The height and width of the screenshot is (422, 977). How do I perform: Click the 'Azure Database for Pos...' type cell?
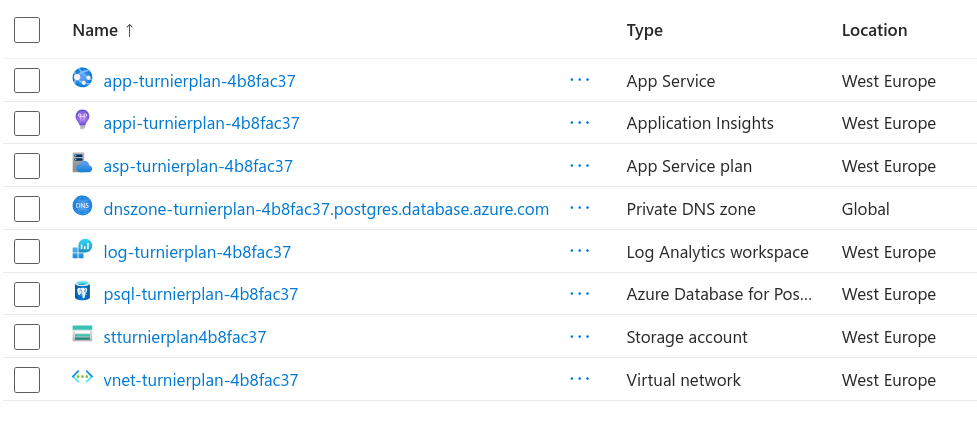coord(719,294)
